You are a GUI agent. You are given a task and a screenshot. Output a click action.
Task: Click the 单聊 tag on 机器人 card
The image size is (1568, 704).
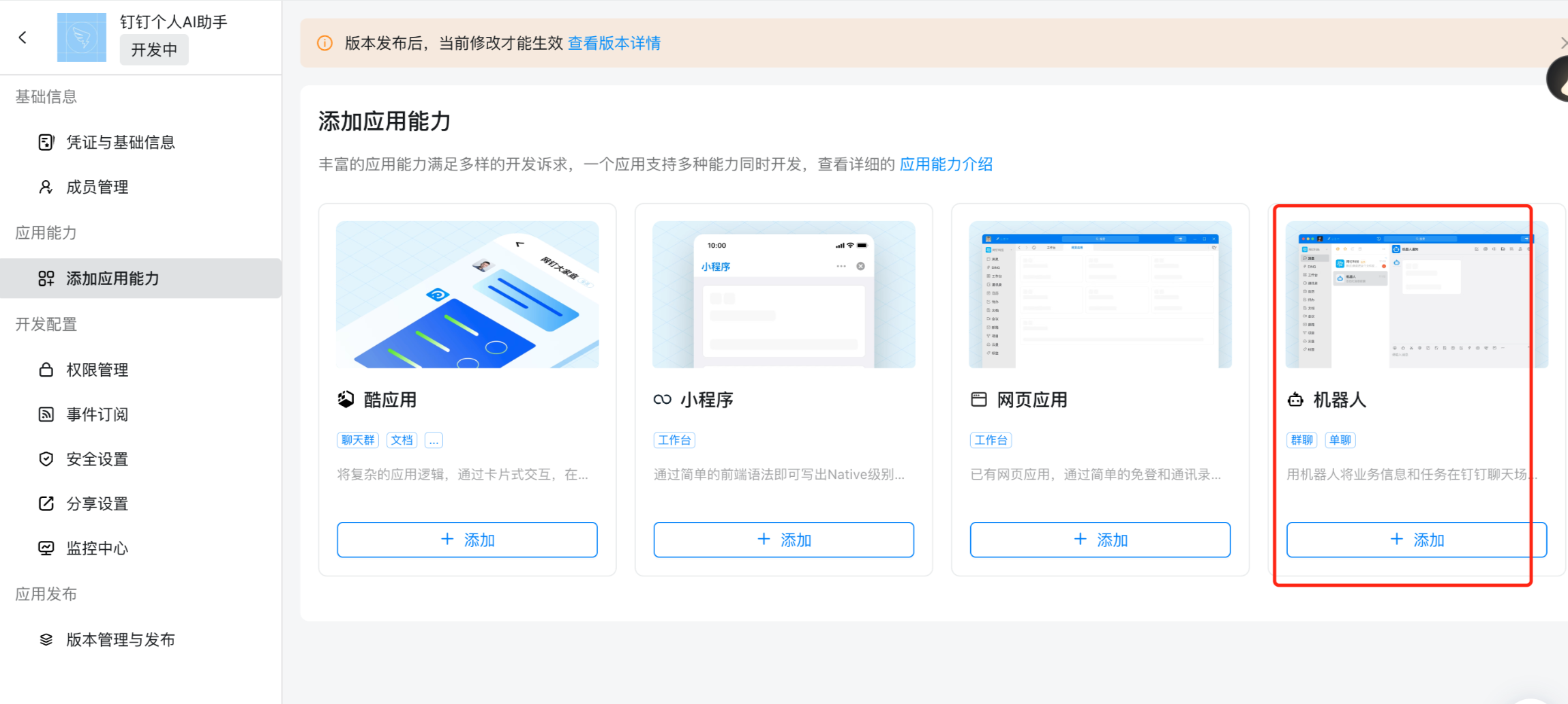[x=1340, y=440]
